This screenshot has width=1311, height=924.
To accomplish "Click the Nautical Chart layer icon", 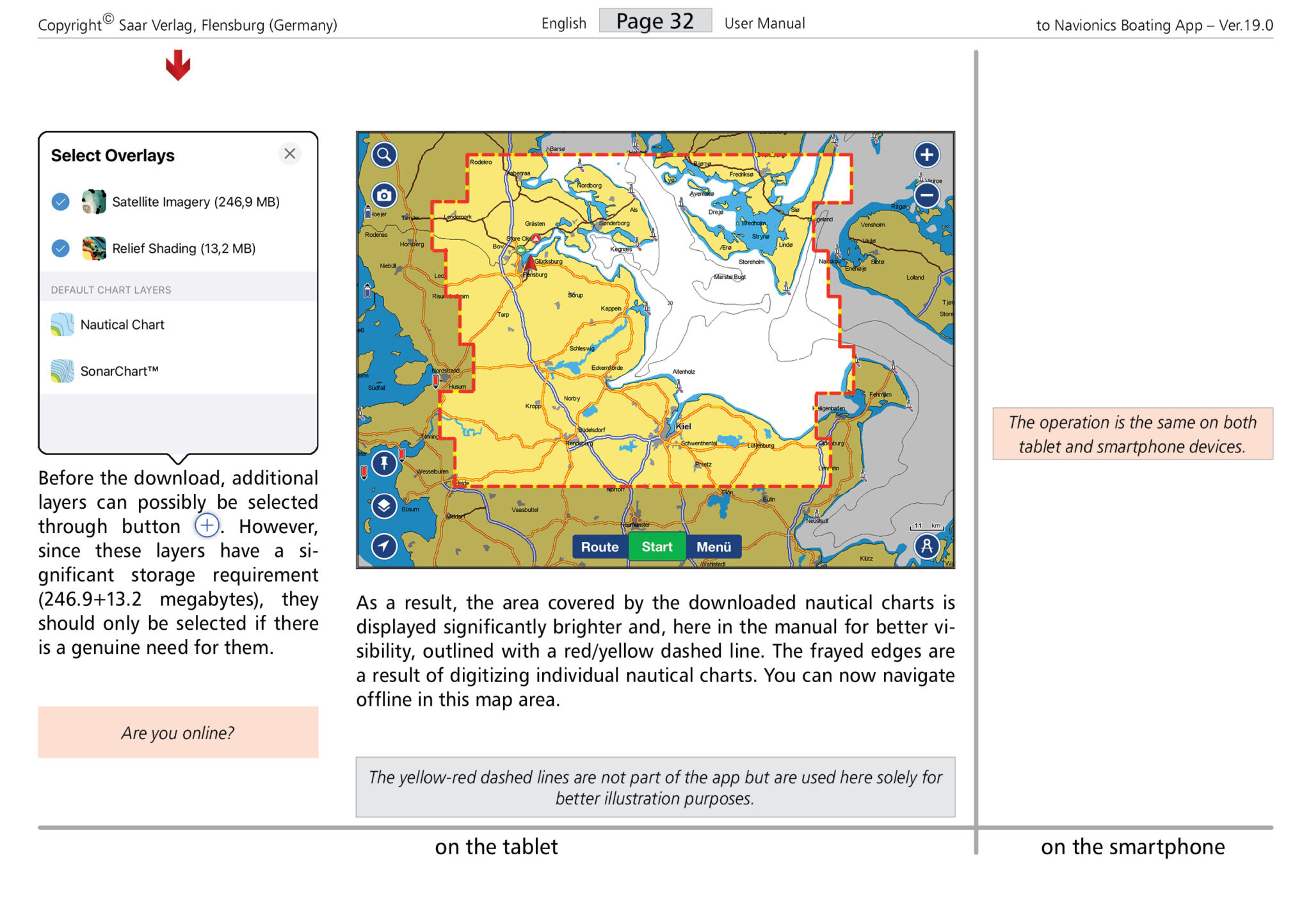I will (61, 324).
